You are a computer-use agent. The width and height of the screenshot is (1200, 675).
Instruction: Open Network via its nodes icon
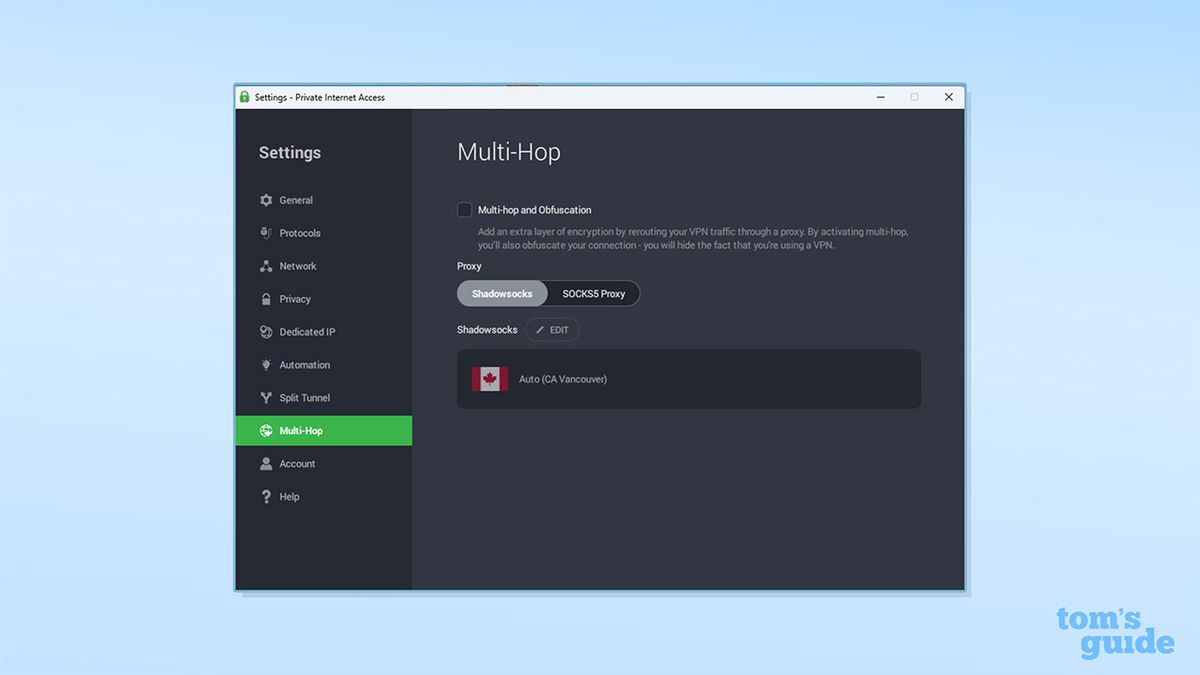pos(266,266)
